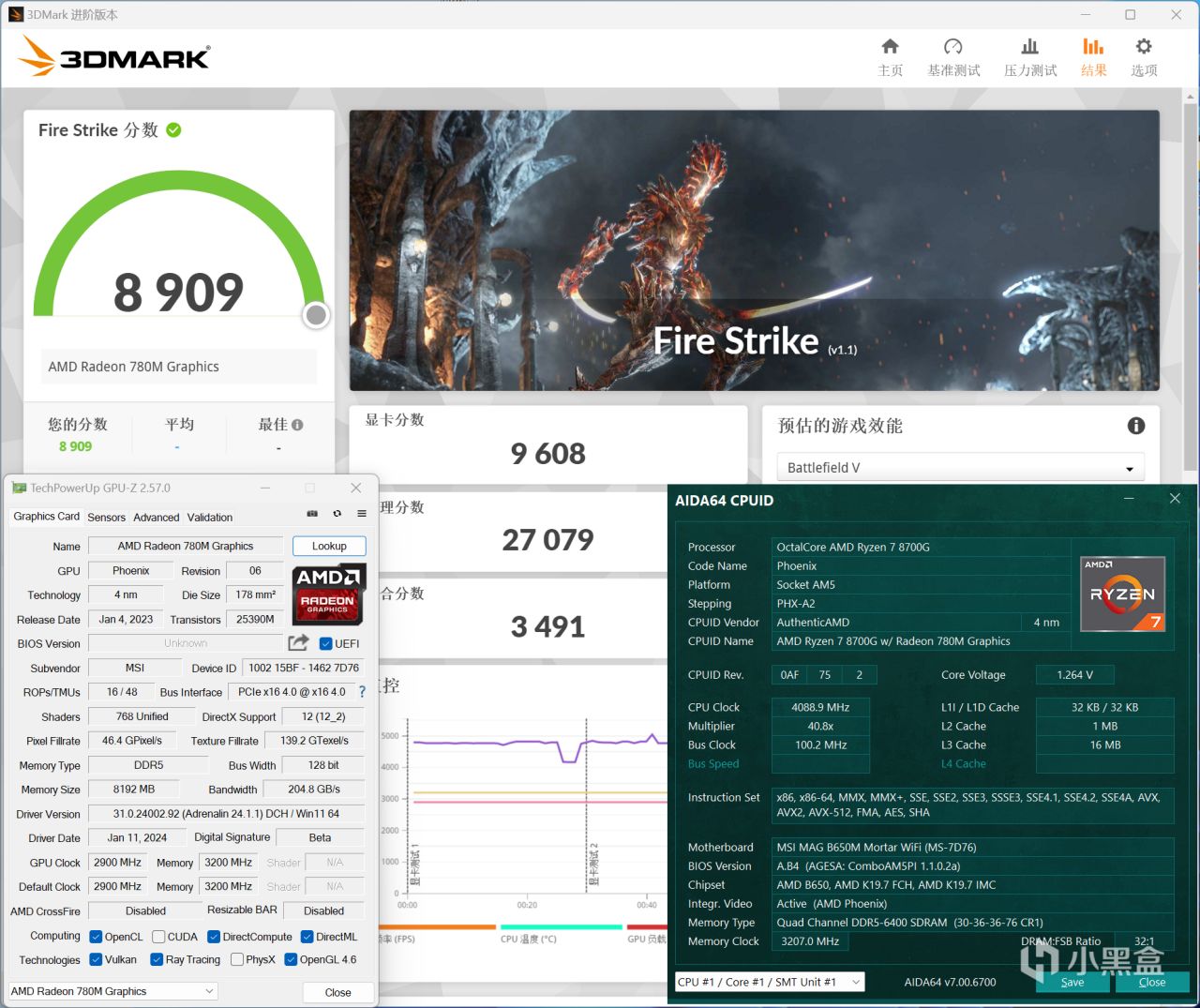This screenshot has height=1008, width=1200.
Task: Click Driver Version field in GPU-Z
Action: (x=226, y=814)
